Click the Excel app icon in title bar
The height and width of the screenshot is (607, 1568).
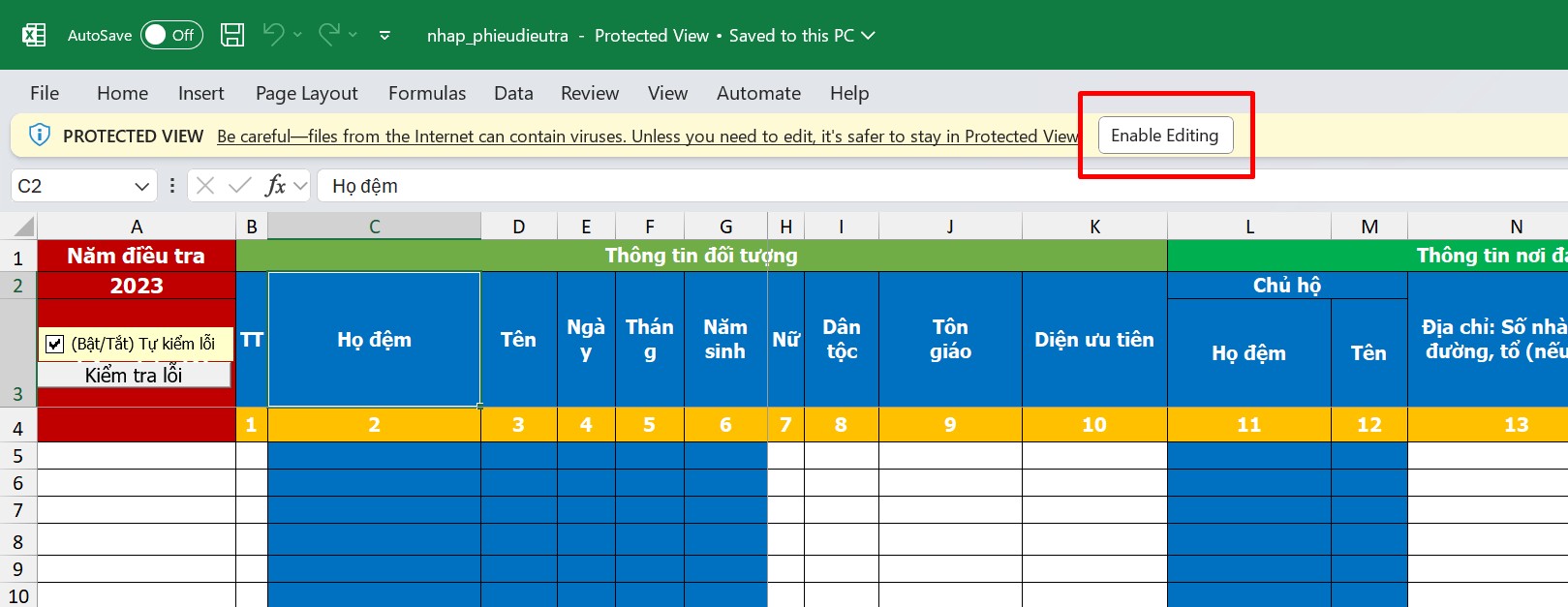[x=34, y=36]
